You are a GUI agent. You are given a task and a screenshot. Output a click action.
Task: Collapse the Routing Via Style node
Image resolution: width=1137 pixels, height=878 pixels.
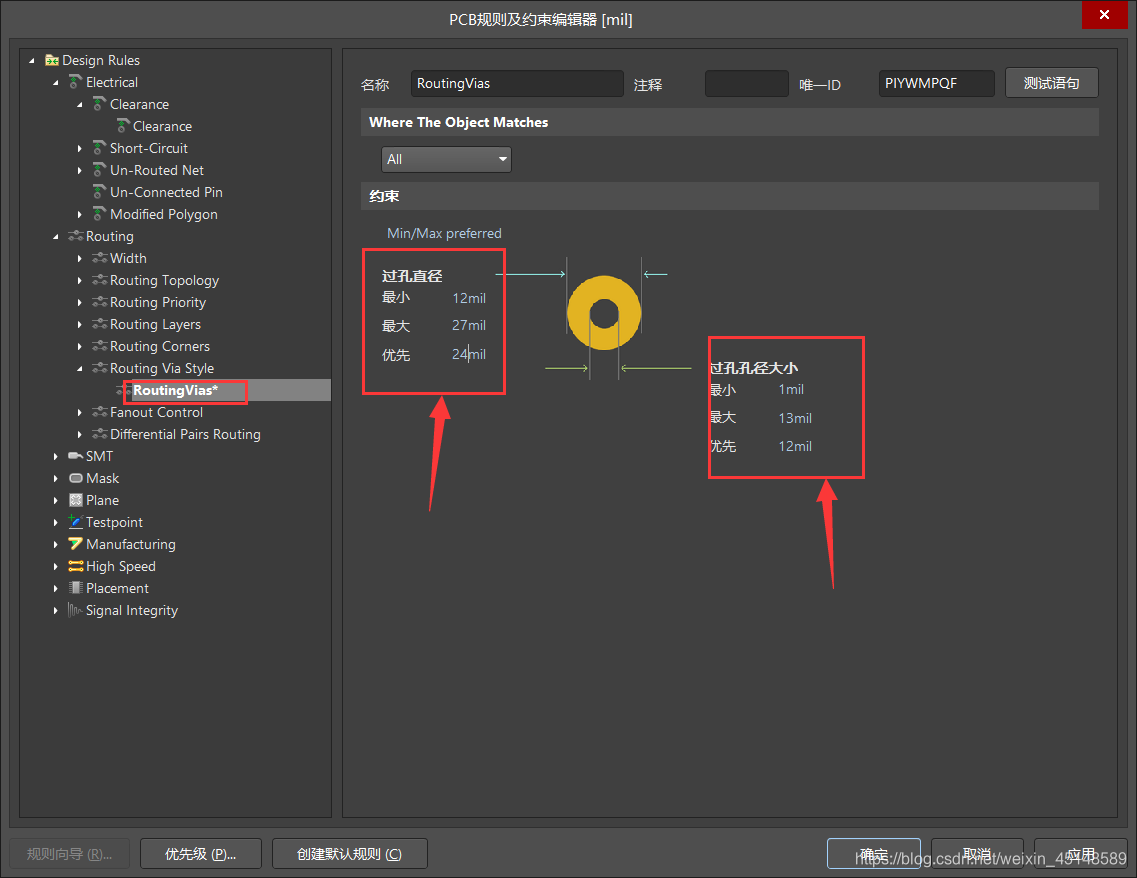tap(80, 368)
